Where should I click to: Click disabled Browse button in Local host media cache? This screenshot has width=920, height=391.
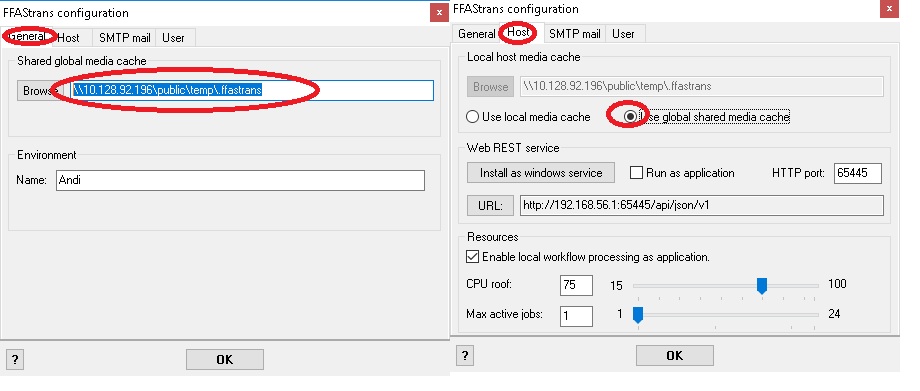pyautogui.click(x=491, y=86)
